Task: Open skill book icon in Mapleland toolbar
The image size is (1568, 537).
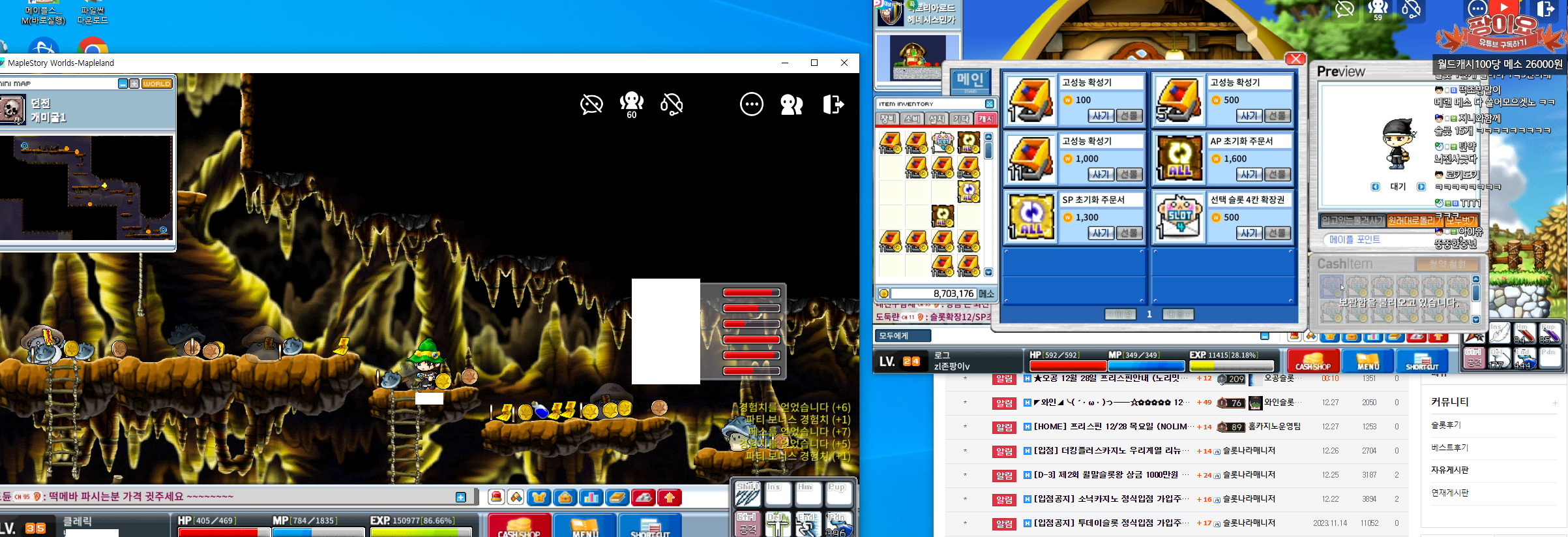Action: coord(617,498)
